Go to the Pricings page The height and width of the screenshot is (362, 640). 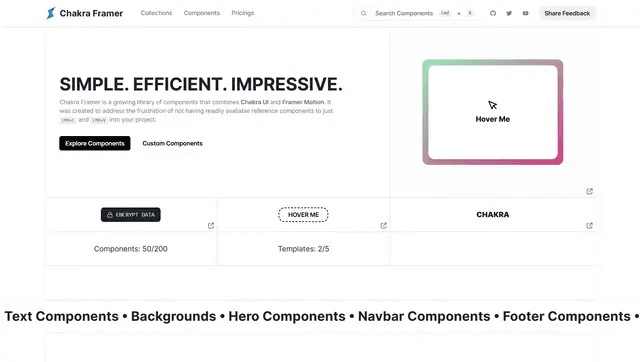[242, 13]
